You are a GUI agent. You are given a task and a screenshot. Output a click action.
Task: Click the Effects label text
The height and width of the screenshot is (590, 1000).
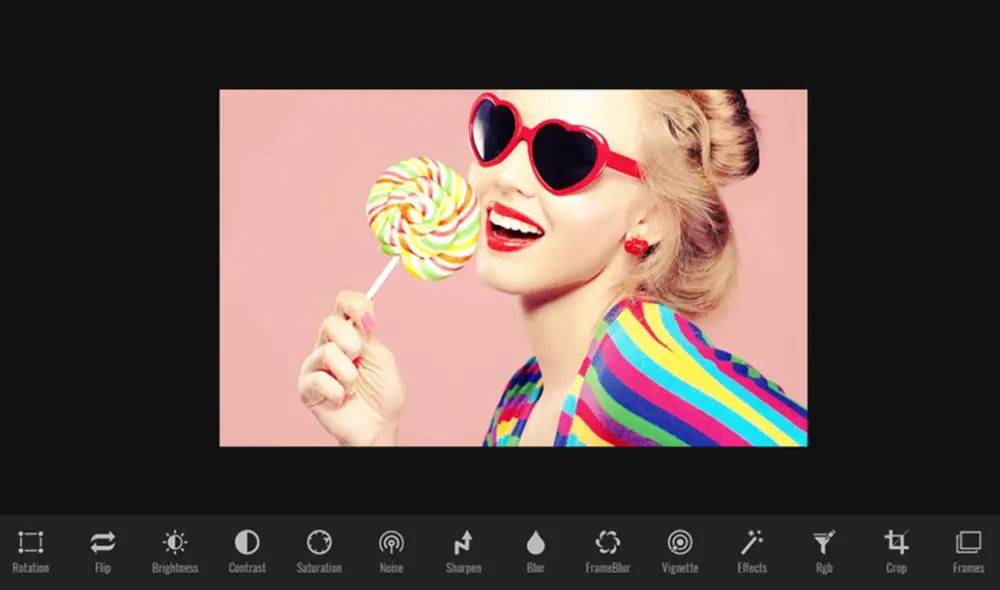pyautogui.click(x=752, y=568)
